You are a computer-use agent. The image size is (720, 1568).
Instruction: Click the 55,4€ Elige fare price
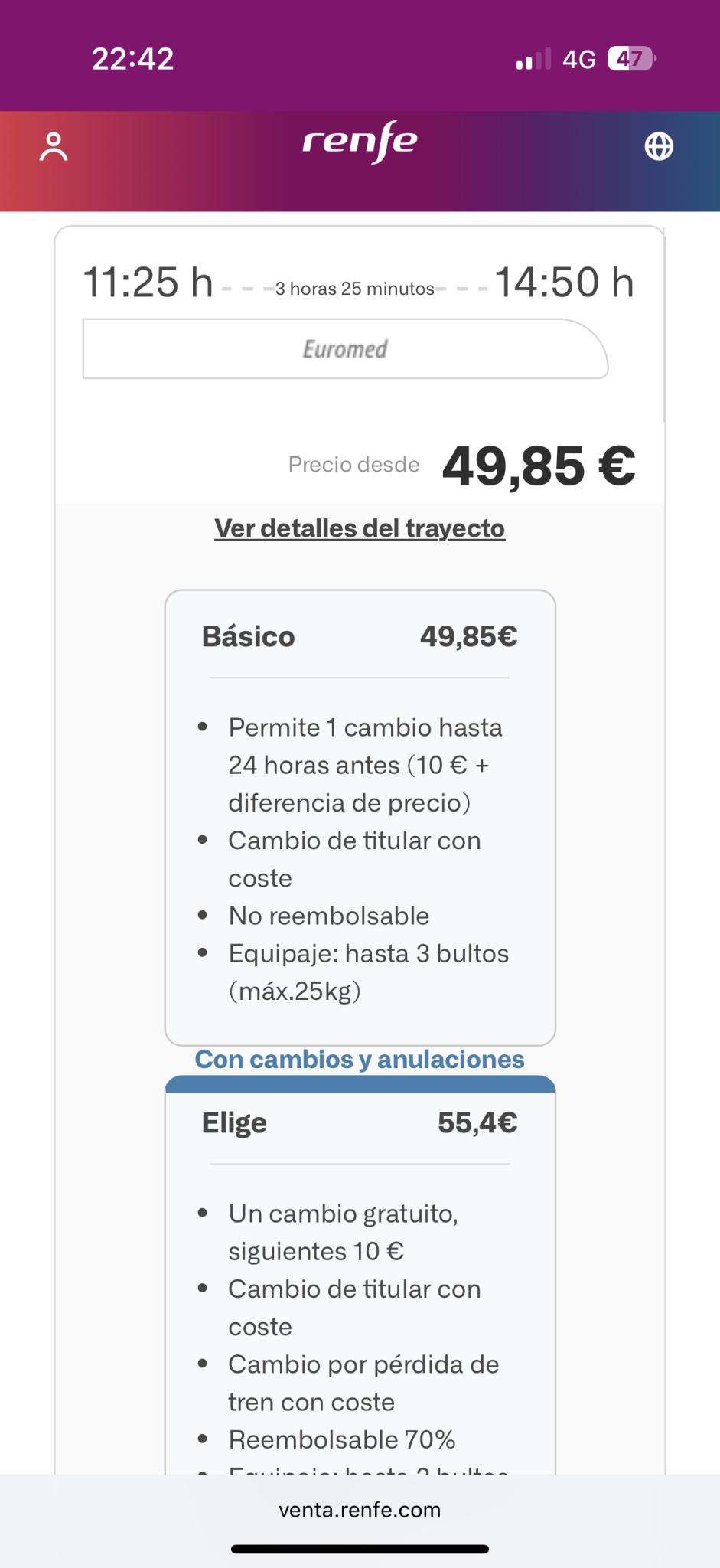[x=477, y=1123]
